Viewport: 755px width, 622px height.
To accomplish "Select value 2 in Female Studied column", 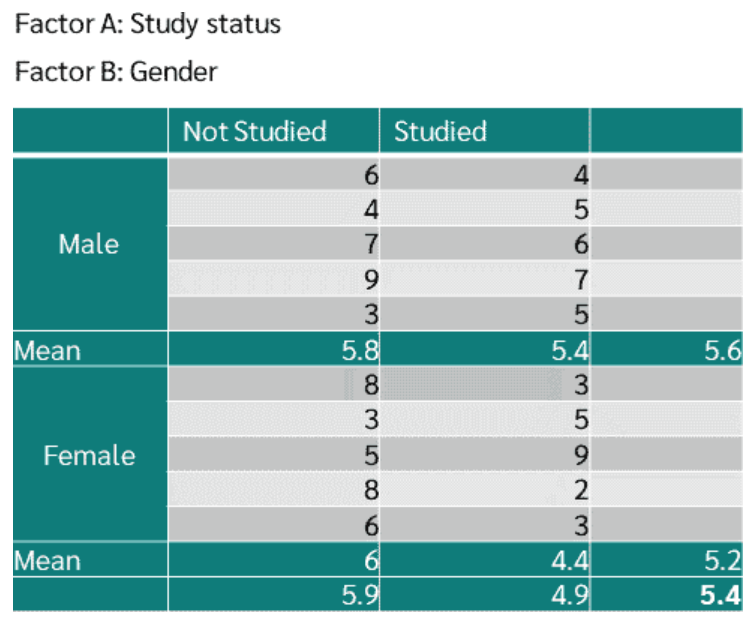I will pyautogui.click(x=581, y=490).
